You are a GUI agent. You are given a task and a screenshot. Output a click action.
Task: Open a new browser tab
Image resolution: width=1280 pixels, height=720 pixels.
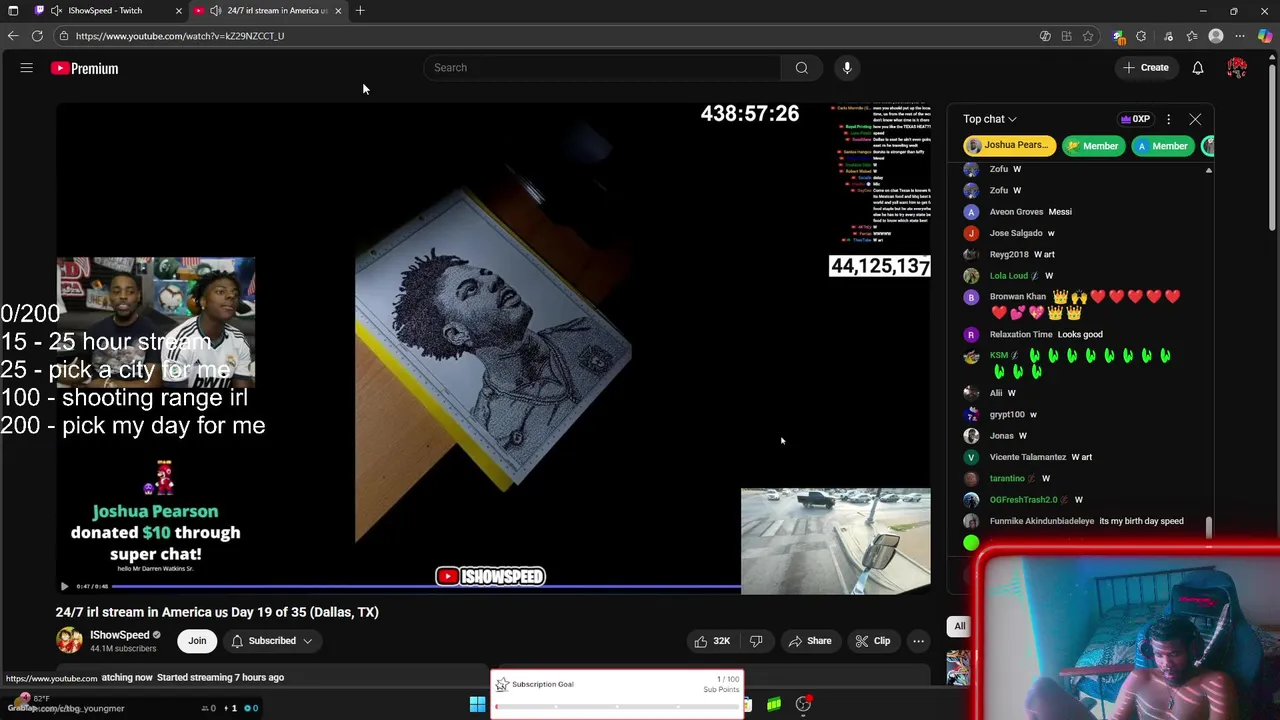click(x=360, y=10)
